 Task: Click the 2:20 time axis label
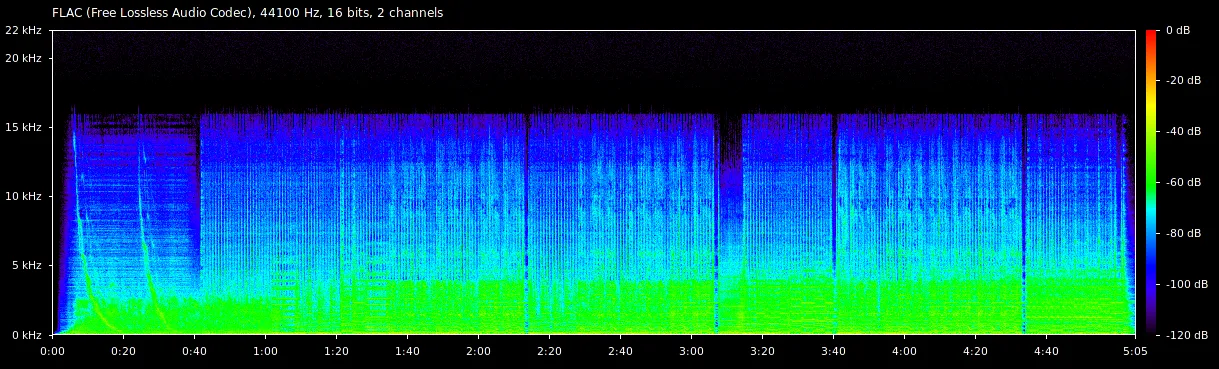pos(549,351)
